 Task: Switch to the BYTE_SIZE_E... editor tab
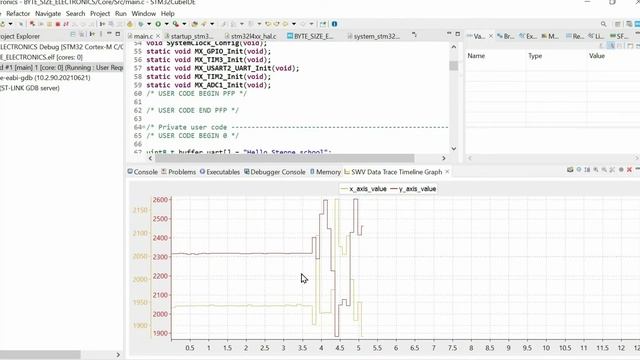(310, 36)
